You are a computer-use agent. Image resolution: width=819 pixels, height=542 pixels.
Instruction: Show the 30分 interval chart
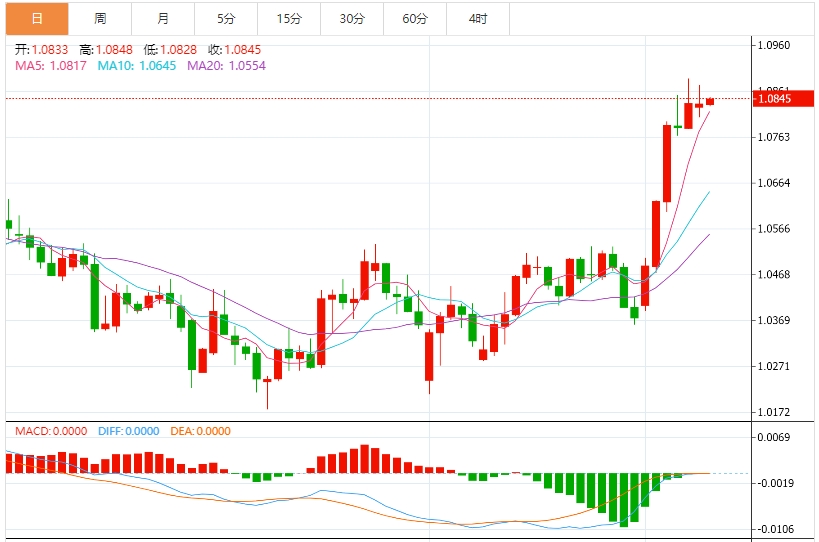pos(352,19)
